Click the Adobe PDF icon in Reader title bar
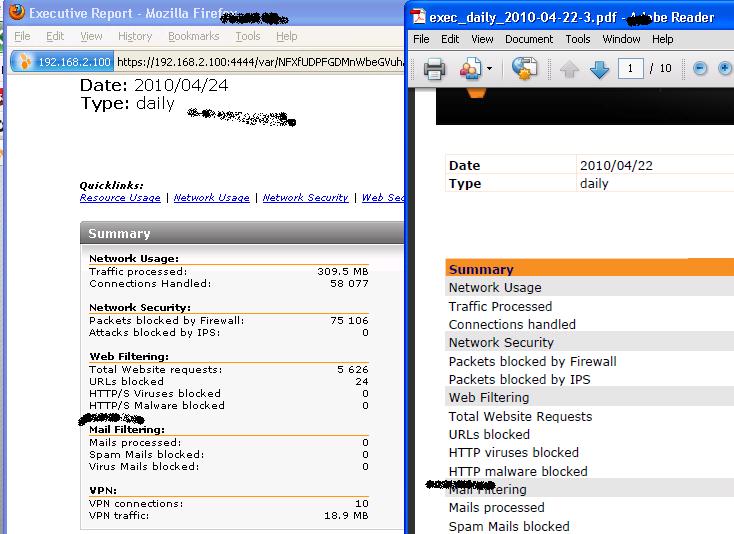This screenshot has width=734, height=534. pos(418,16)
